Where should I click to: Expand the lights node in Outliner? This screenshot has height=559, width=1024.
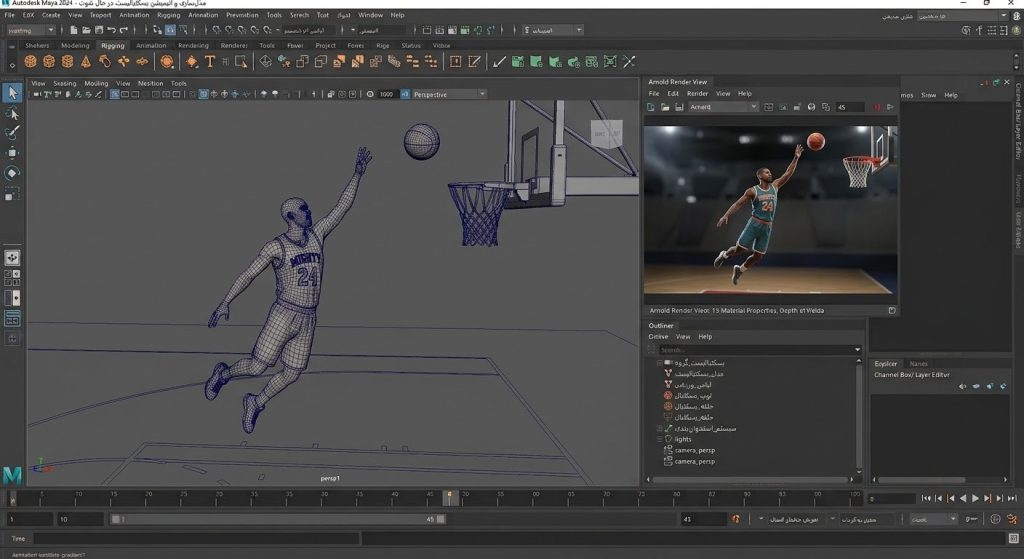pyautogui.click(x=659, y=439)
